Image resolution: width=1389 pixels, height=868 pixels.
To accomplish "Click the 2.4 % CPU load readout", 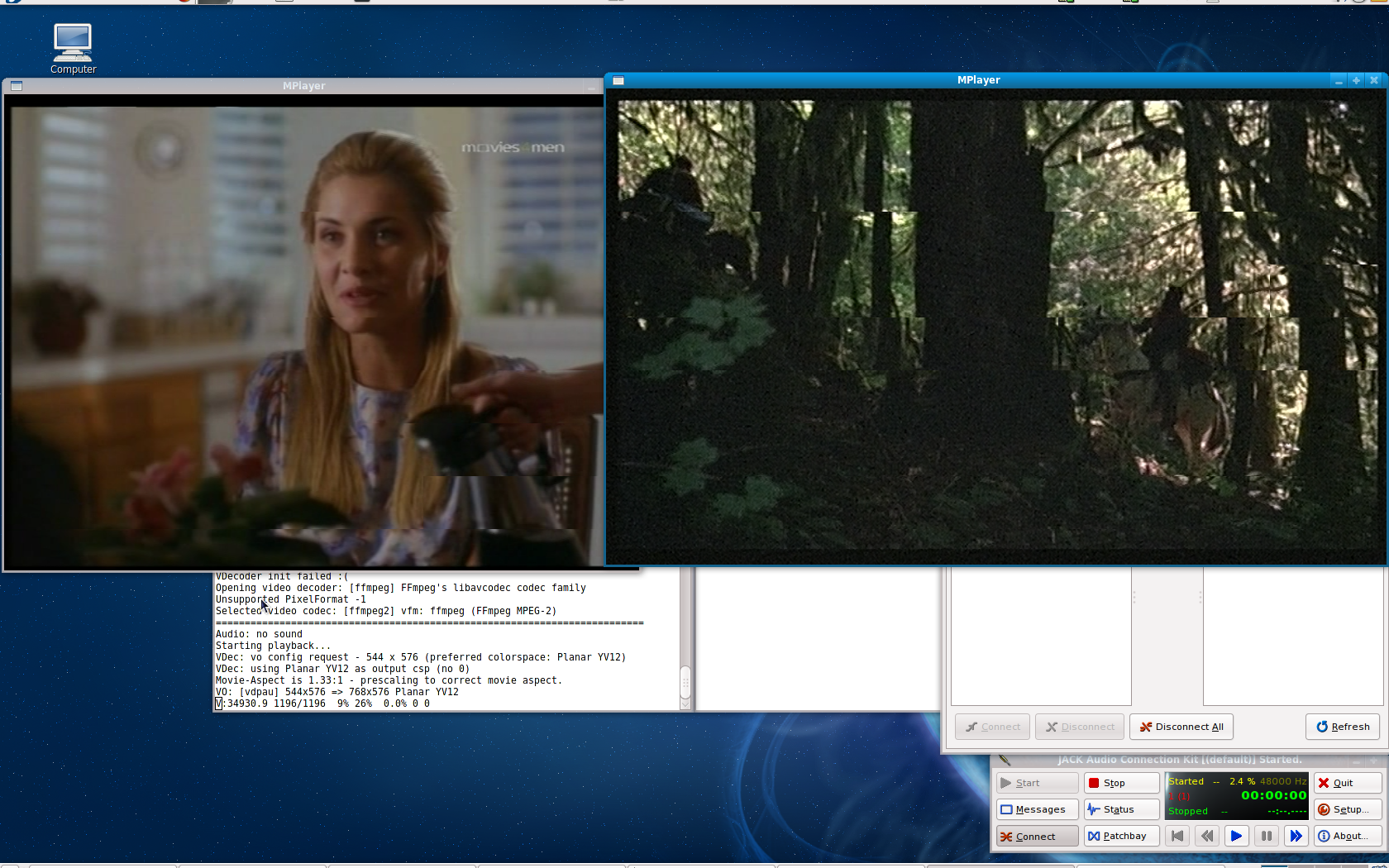I will [x=1242, y=781].
